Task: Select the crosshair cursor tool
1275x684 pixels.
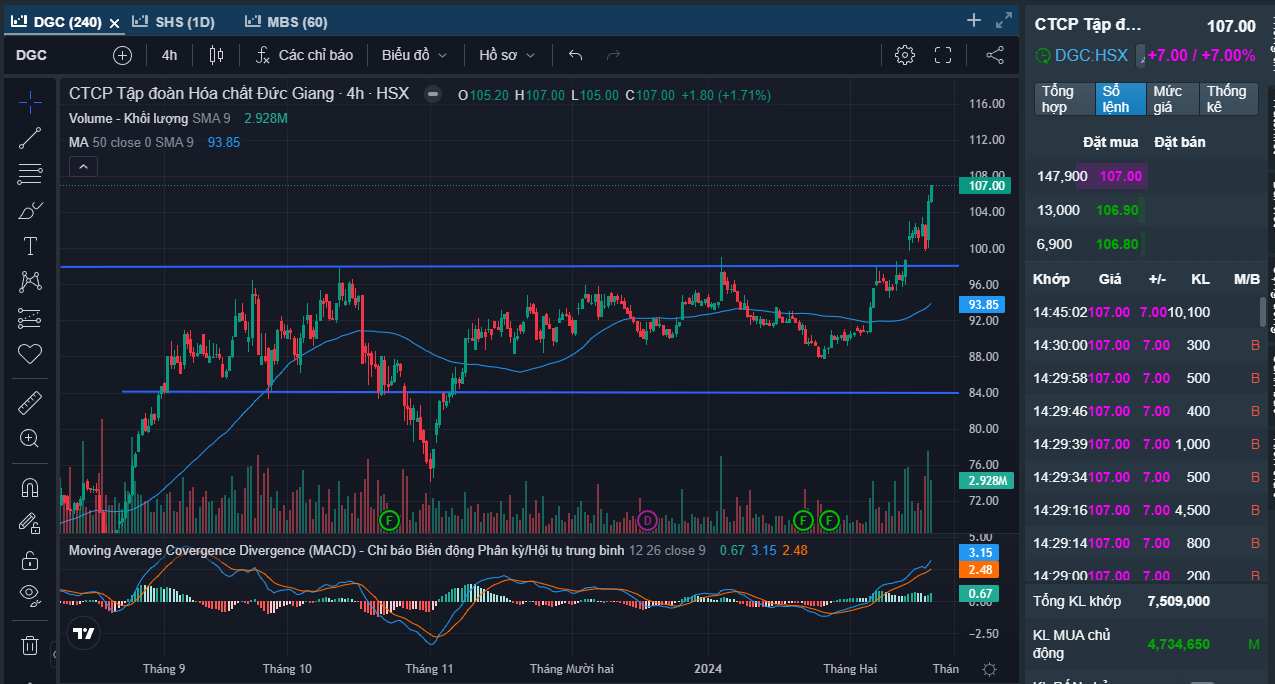Action: 30,102
